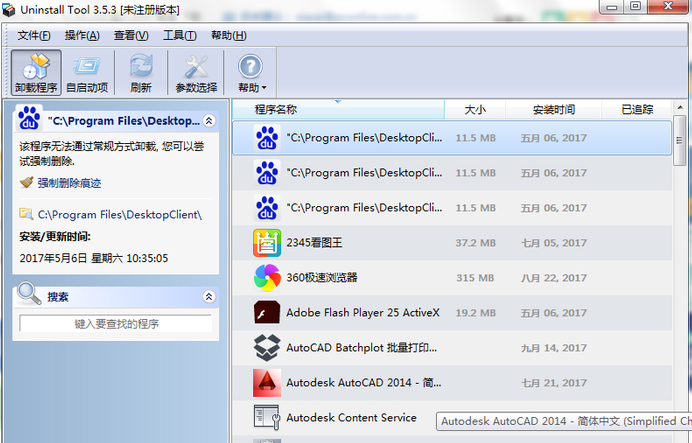
Task: Click the magnifier icon in 搜索 panel
Action: pyautogui.click(x=29, y=293)
